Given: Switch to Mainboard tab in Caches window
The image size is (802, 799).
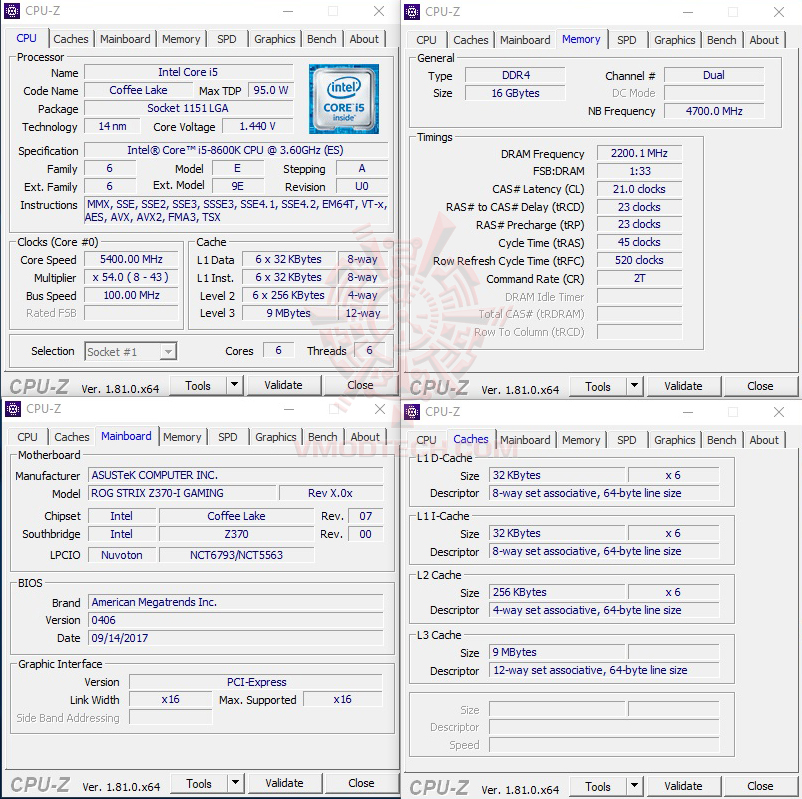Looking at the screenshot, I should (525, 440).
